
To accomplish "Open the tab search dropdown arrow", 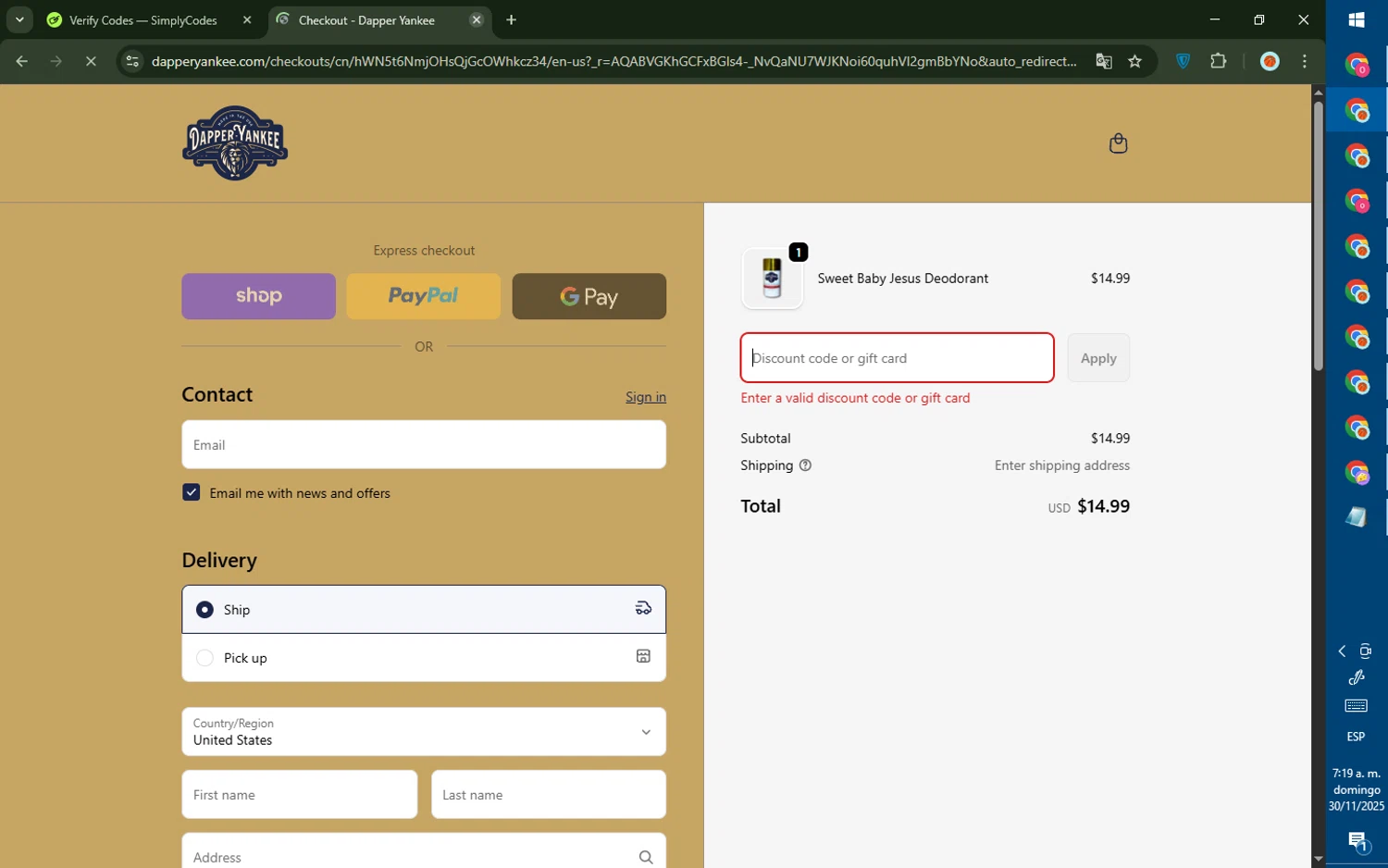I will tap(19, 19).
